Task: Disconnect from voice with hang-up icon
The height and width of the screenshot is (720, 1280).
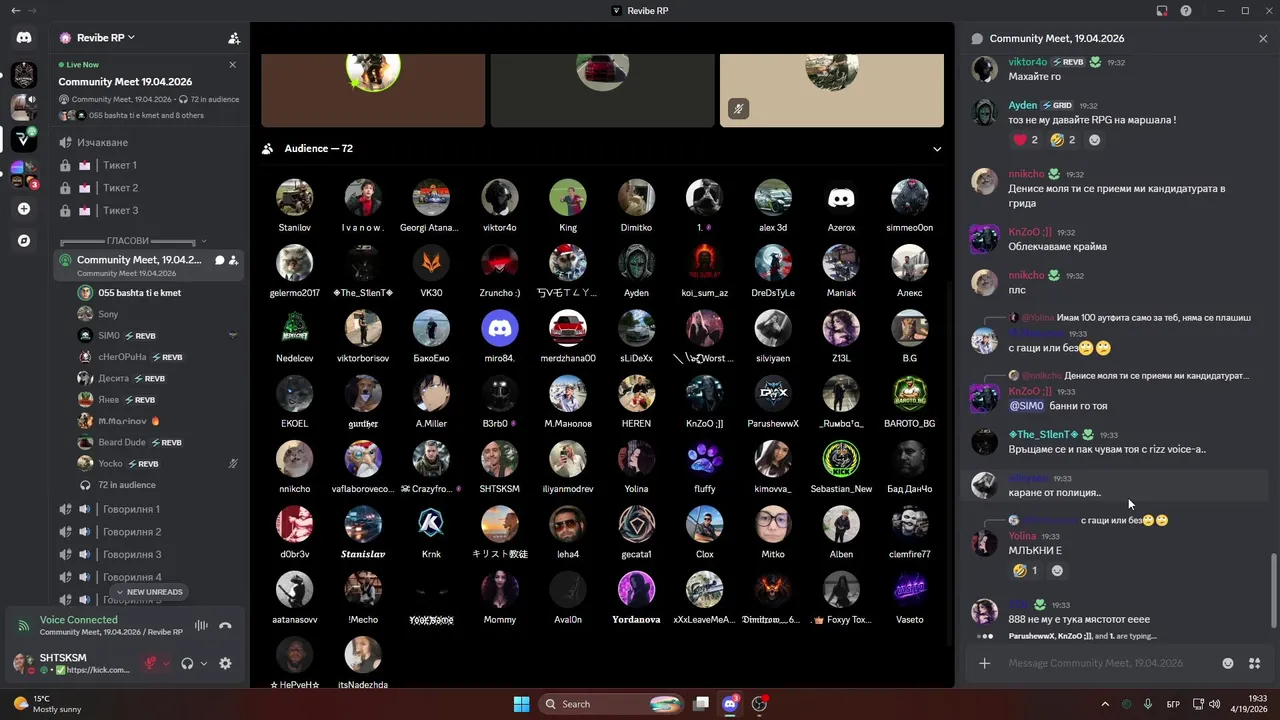Action: pyautogui.click(x=225, y=626)
